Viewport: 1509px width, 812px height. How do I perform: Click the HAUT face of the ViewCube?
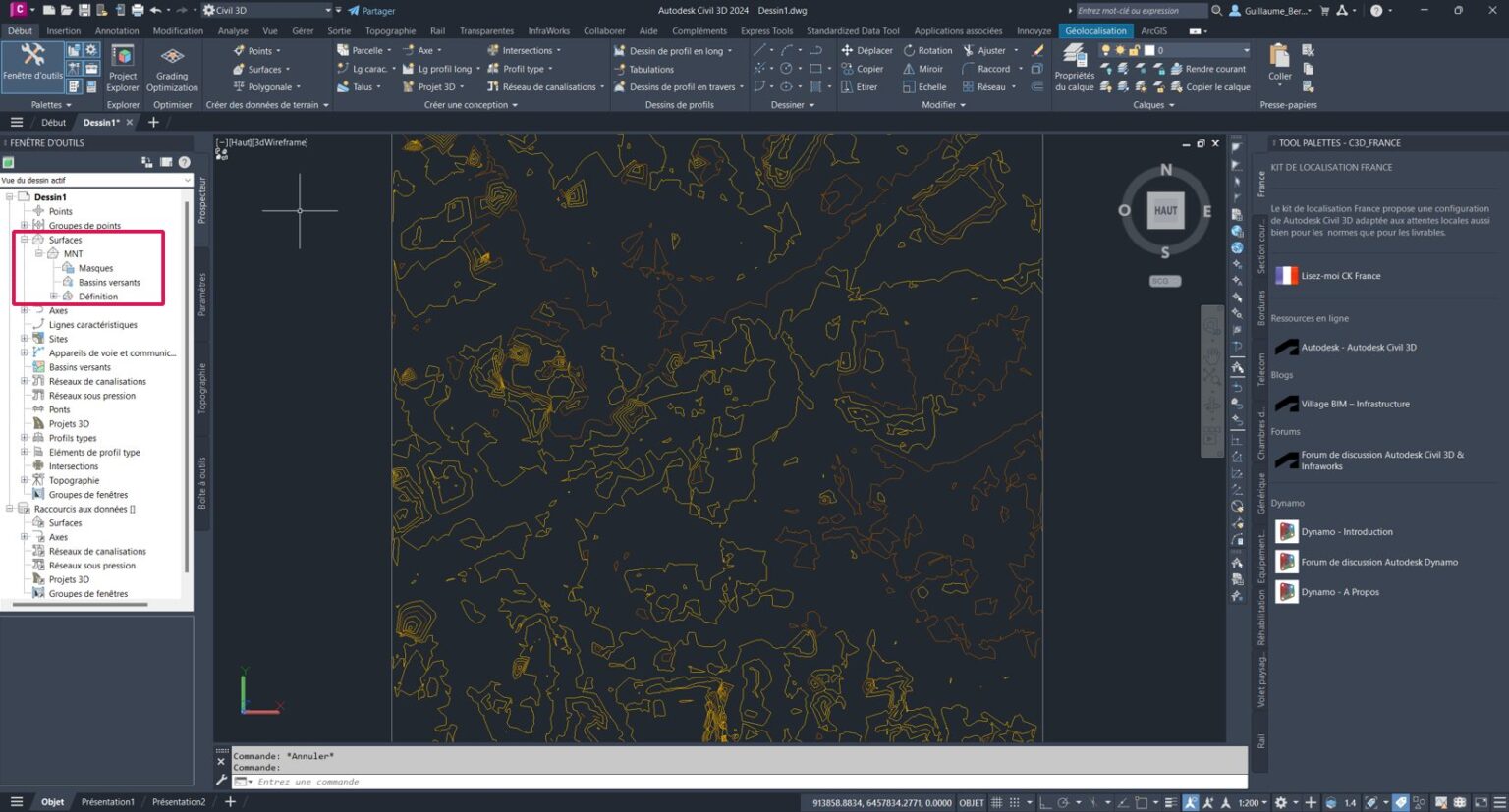pyautogui.click(x=1165, y=210)
